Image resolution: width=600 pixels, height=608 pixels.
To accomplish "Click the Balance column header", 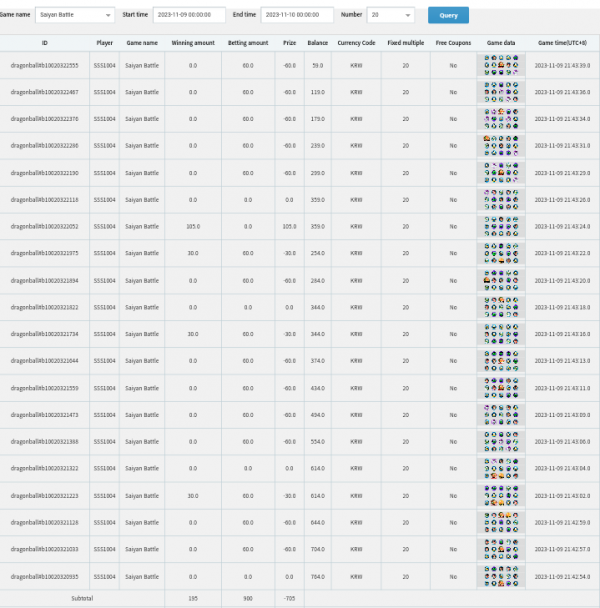I will click(318, 43).
